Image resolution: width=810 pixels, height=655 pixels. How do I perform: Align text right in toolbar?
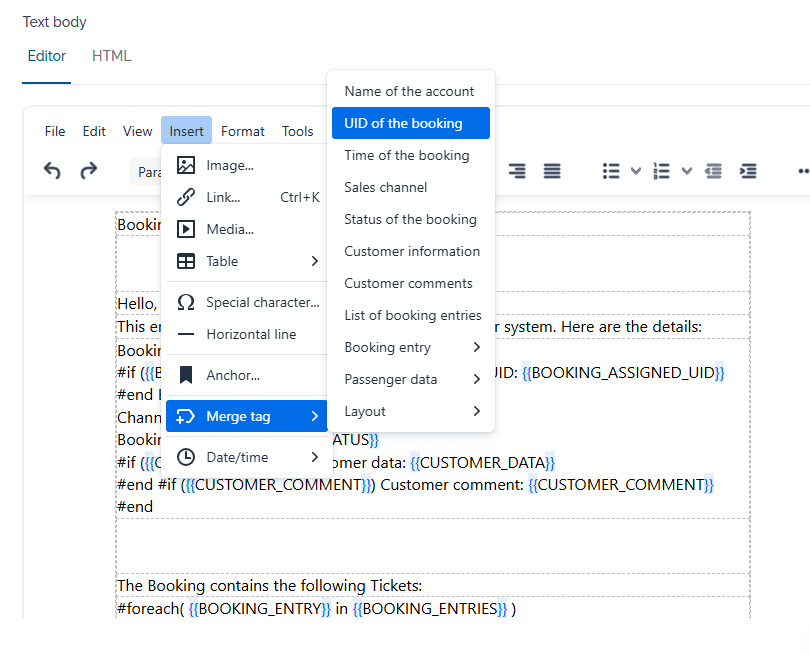click(517, 171)
